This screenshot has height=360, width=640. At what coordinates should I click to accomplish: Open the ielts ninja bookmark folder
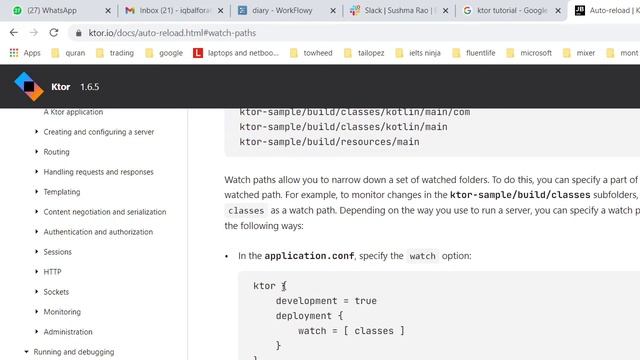pyautogui.click(x=418, y=53)
